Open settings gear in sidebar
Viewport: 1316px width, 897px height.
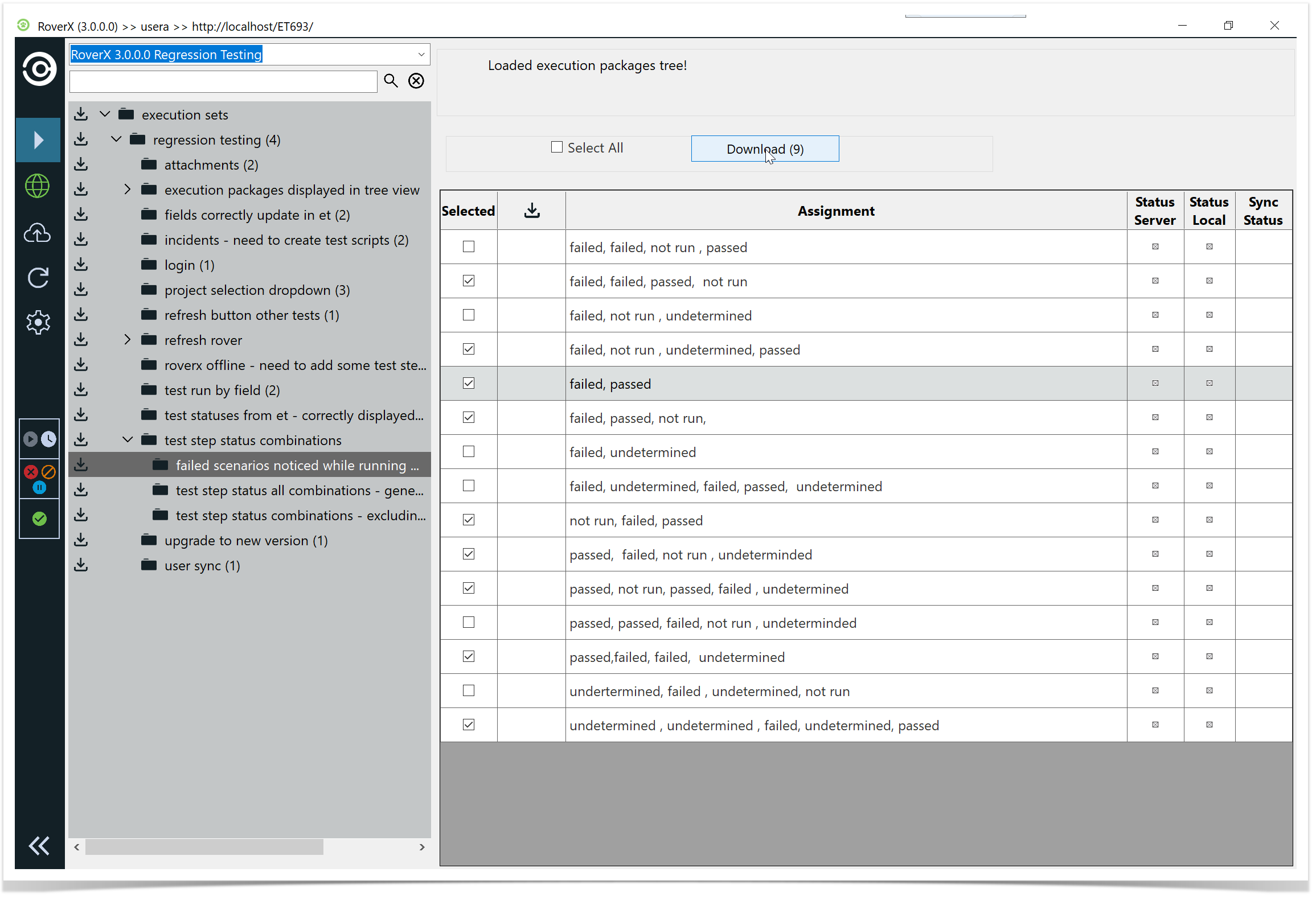[x=38, y=323]
